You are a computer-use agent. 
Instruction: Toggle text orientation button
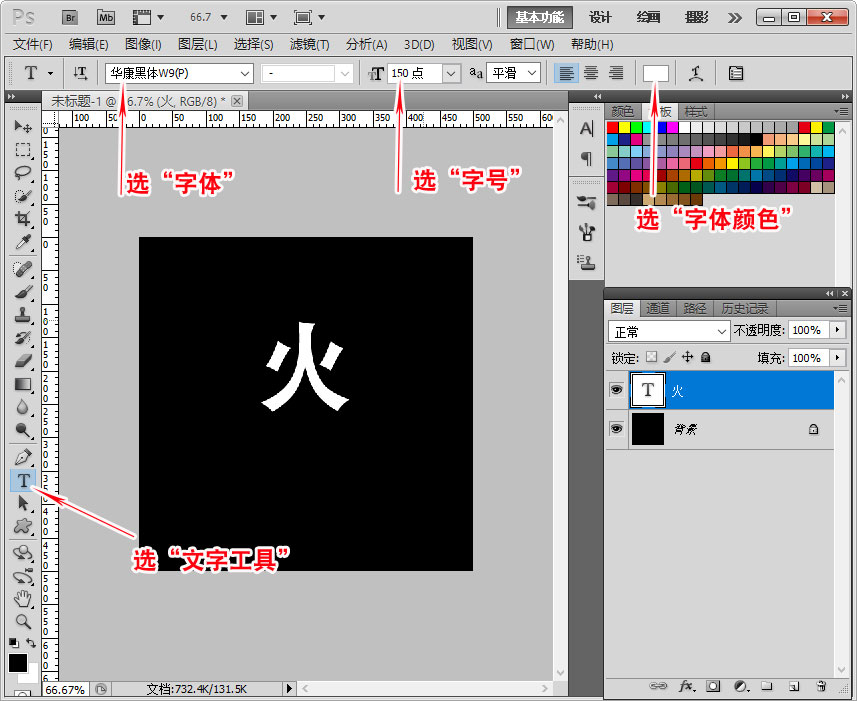click(x=80, y=73)
